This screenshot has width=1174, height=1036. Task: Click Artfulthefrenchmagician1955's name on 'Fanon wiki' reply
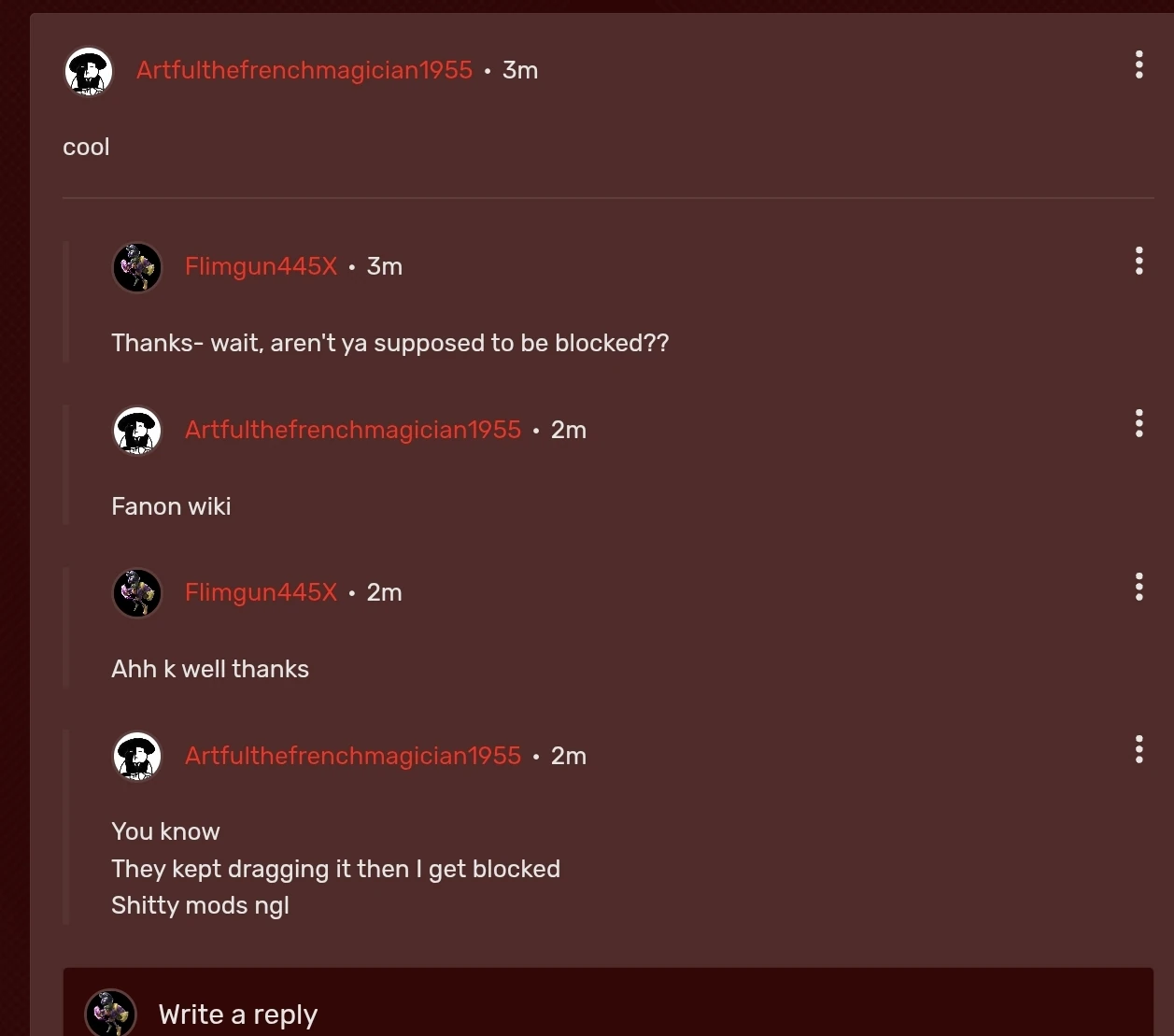point(352,430)
